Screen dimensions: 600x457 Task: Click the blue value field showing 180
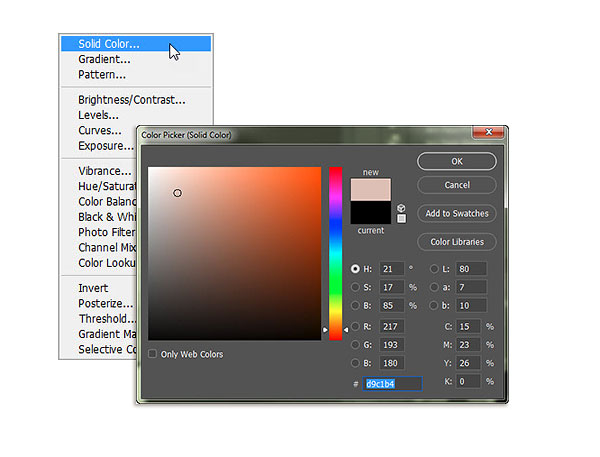coord(391,363)
